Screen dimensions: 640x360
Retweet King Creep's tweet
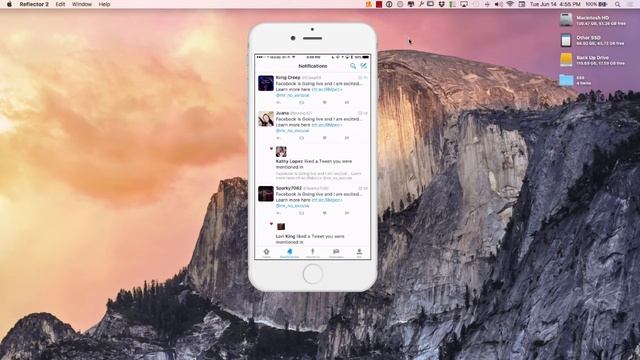(x=302, y=102)
